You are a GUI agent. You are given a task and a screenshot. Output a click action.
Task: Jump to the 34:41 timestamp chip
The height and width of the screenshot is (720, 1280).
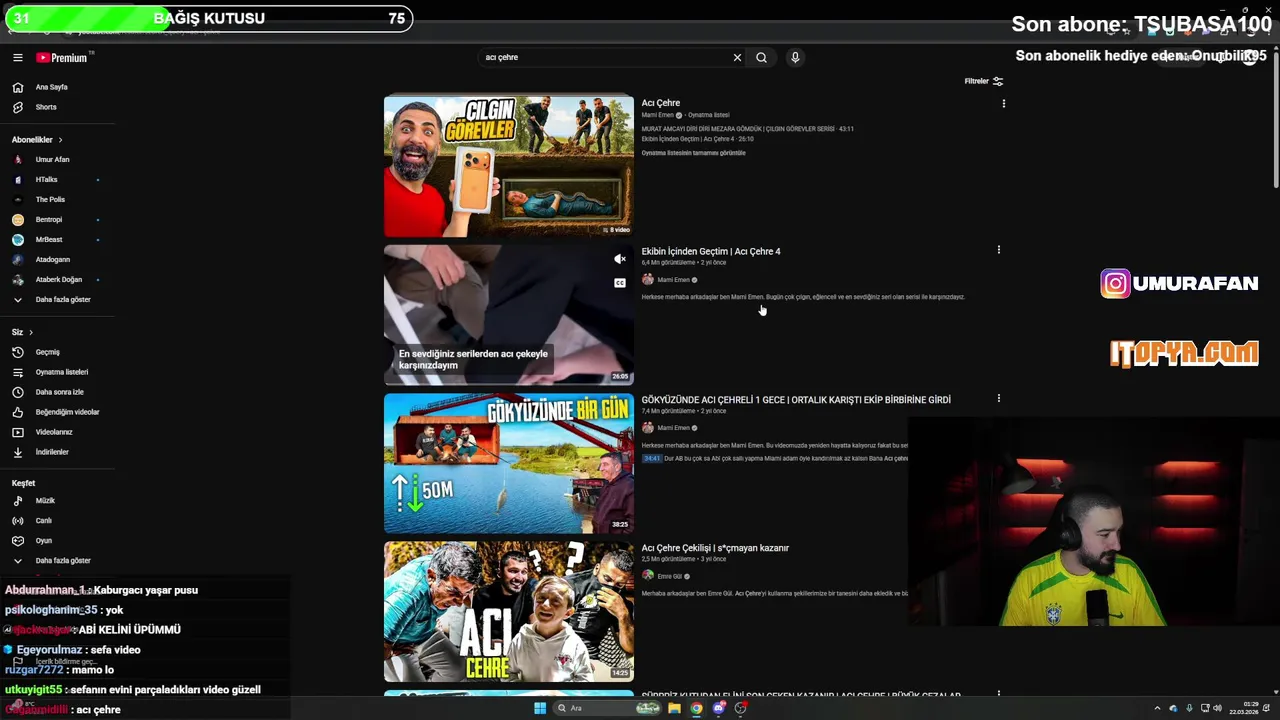pos(651,458)
